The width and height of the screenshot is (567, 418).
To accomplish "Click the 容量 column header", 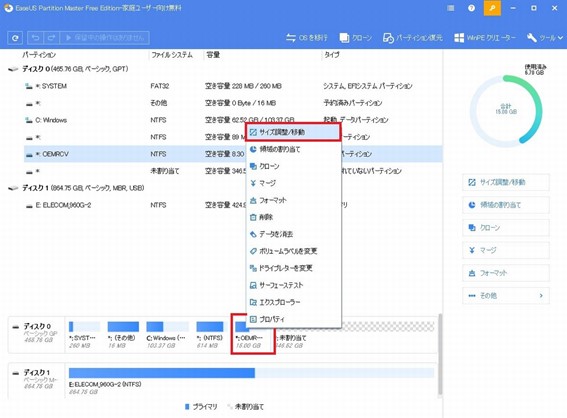I will pyautogui.click(x=213, y=55).
